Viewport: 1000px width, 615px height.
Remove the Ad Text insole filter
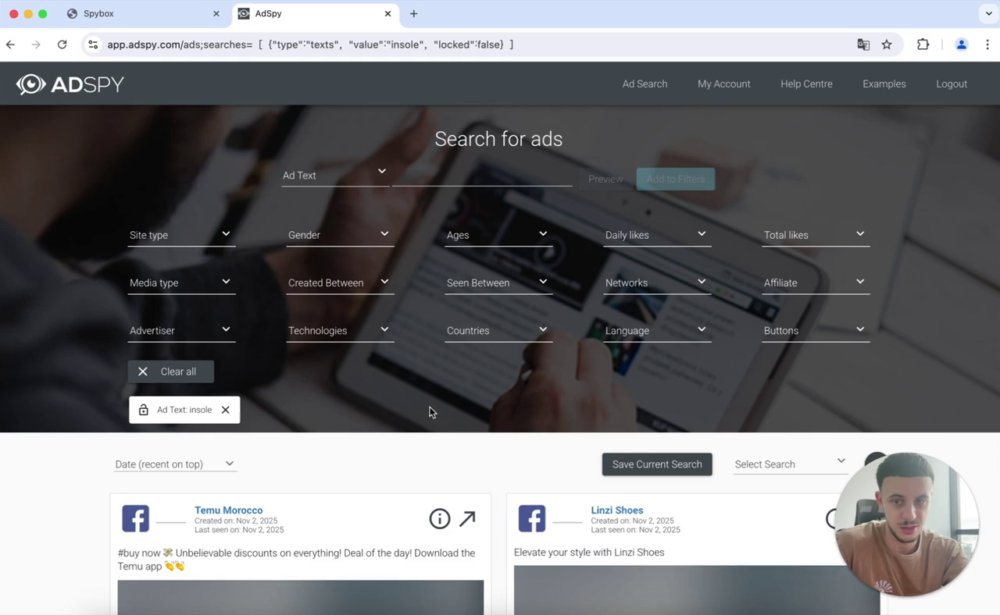(x=226, y=410)
